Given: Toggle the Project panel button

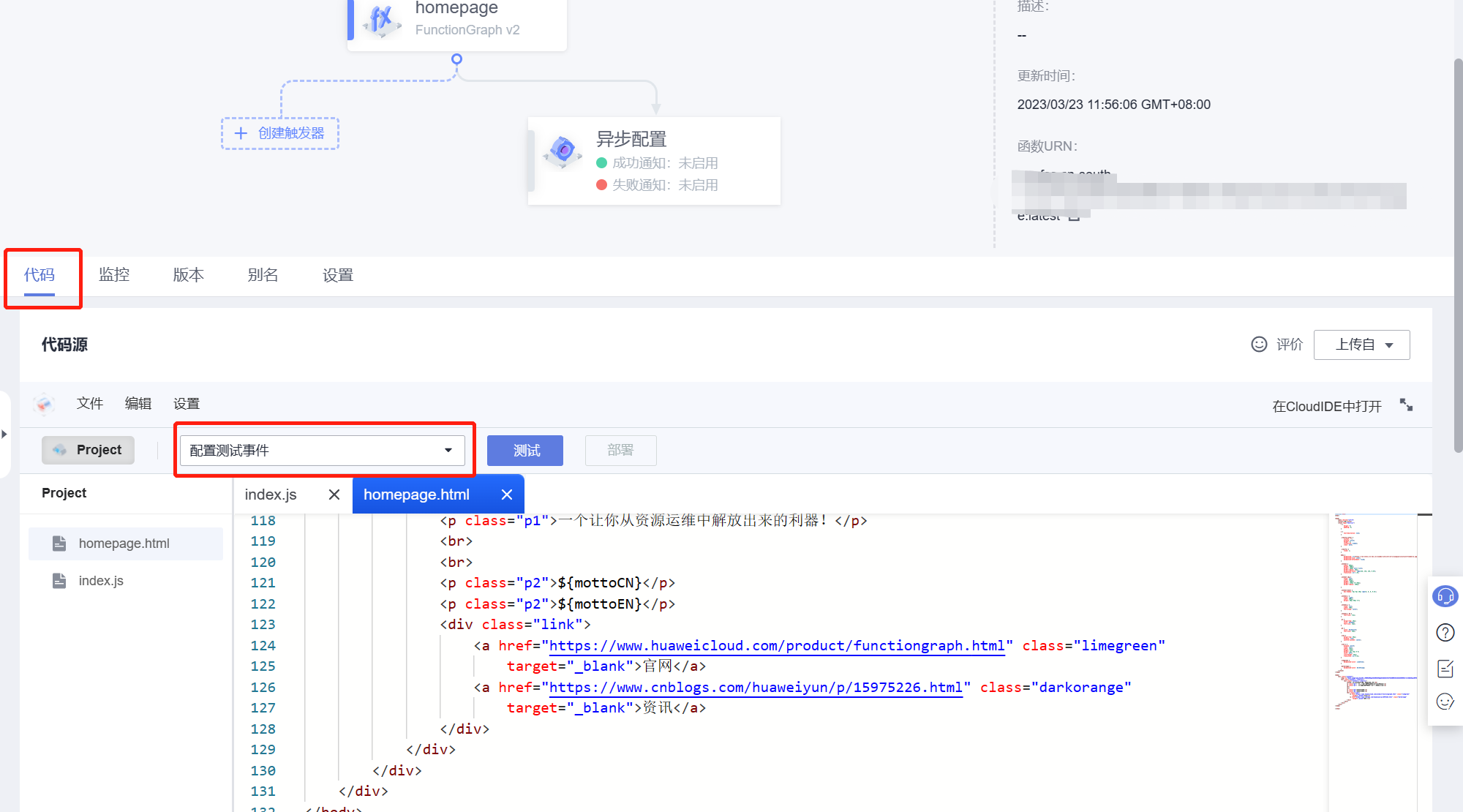Looking at the screenshot, I should tap(88, 450).
